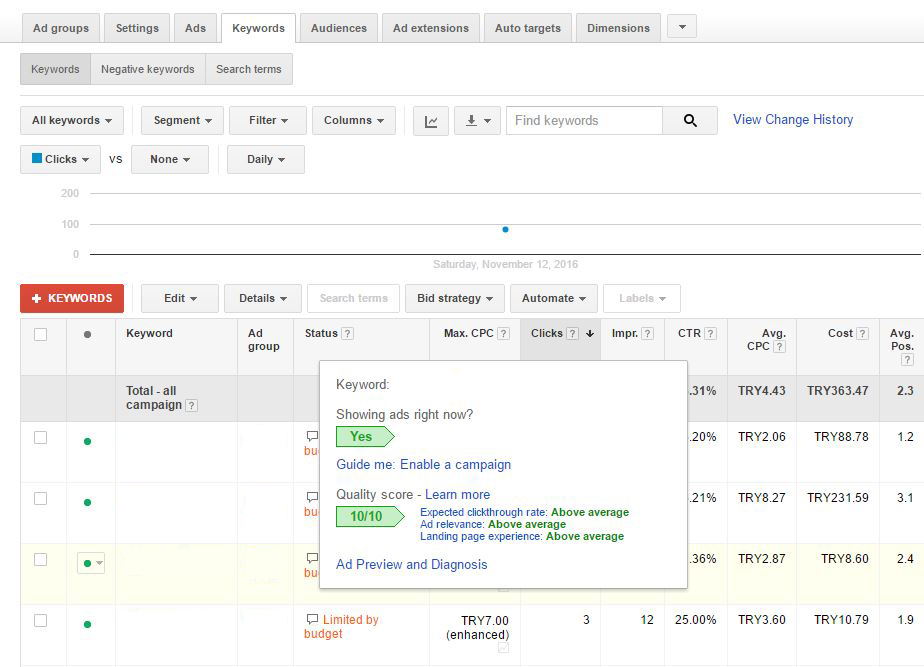Select the Negative keywords sub-tab
The image size is (924, 667).
[147, 70]
